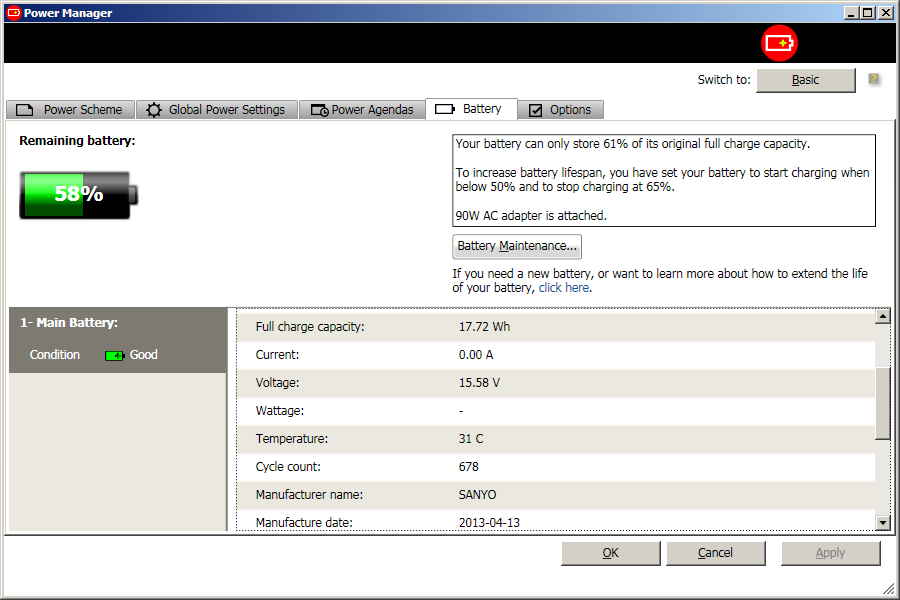Click the battery details scrollbar thumb
The height and width of the screenshot is (600, 900).
(882, 402)
